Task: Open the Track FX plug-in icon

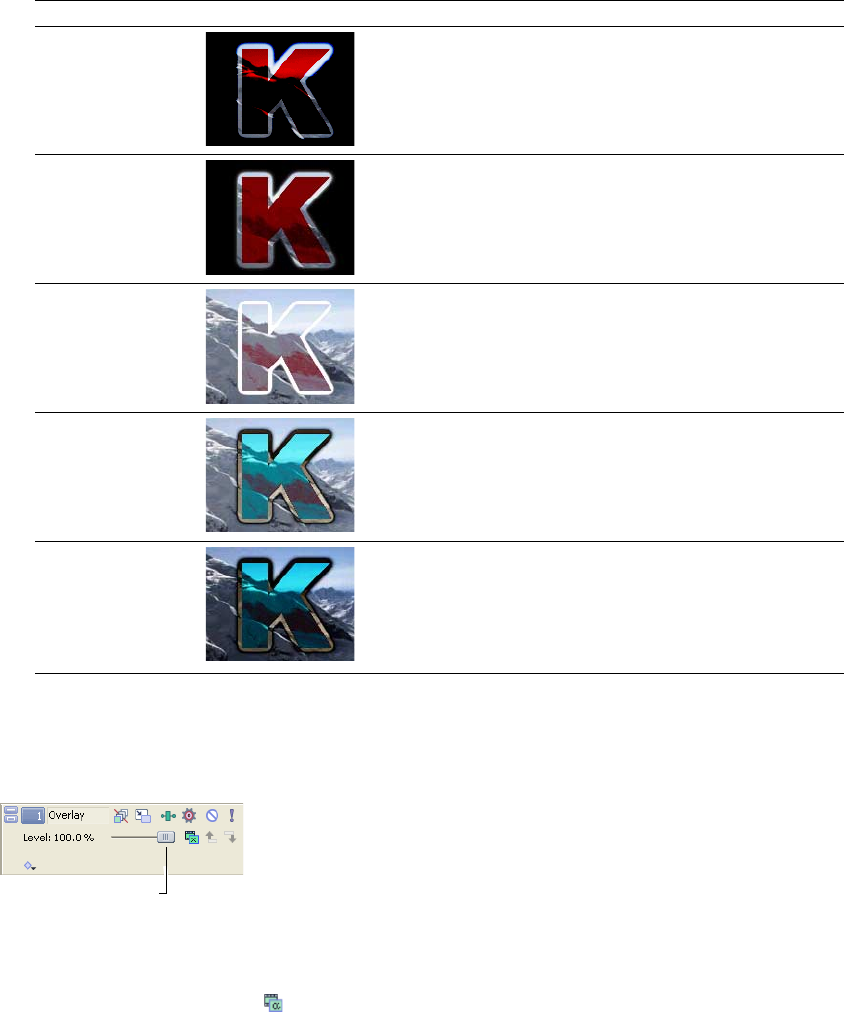Action: point(168,816)
